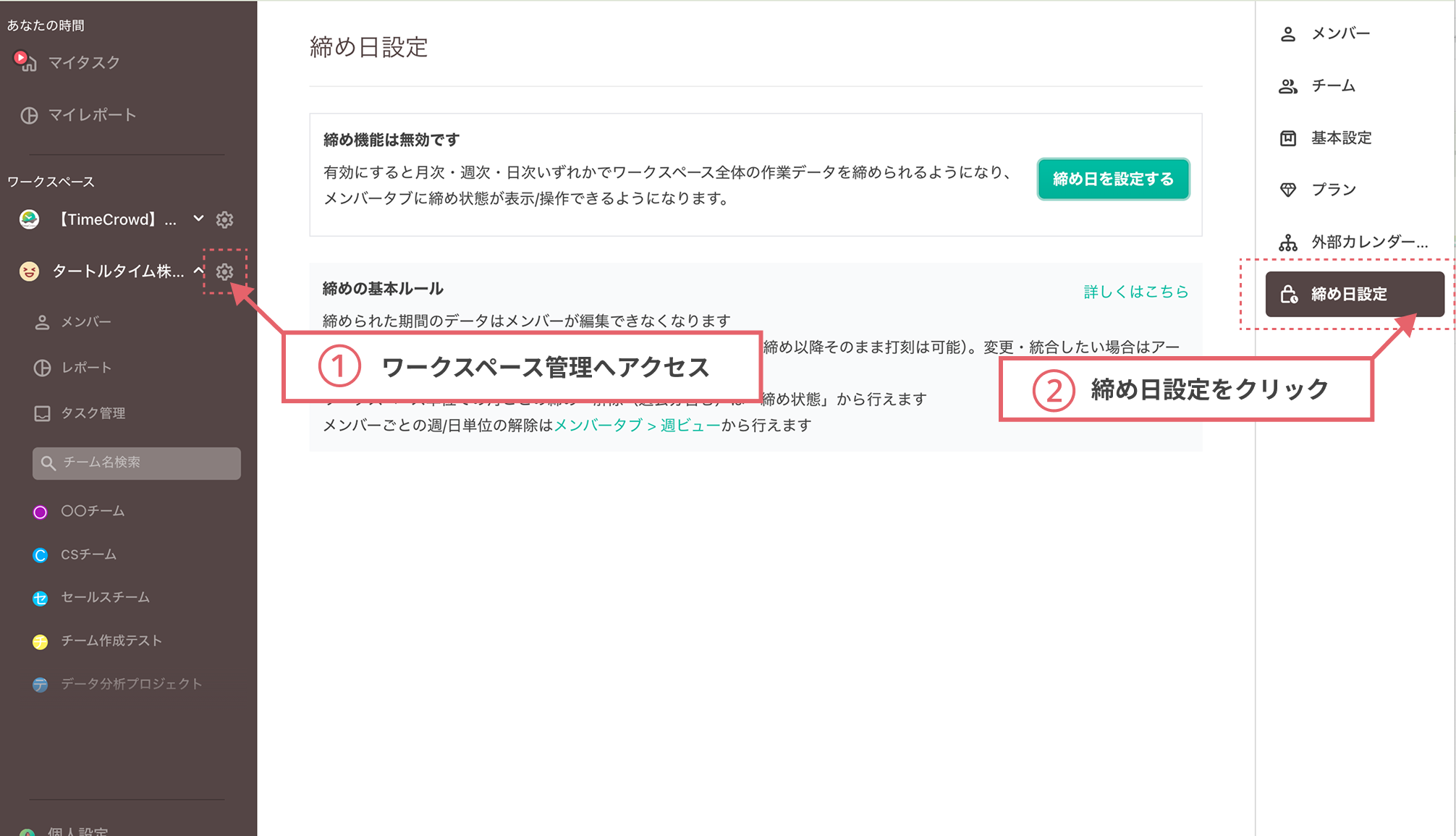Click the building icon beside 基本設定
1456x836 pixels.
1288,138
